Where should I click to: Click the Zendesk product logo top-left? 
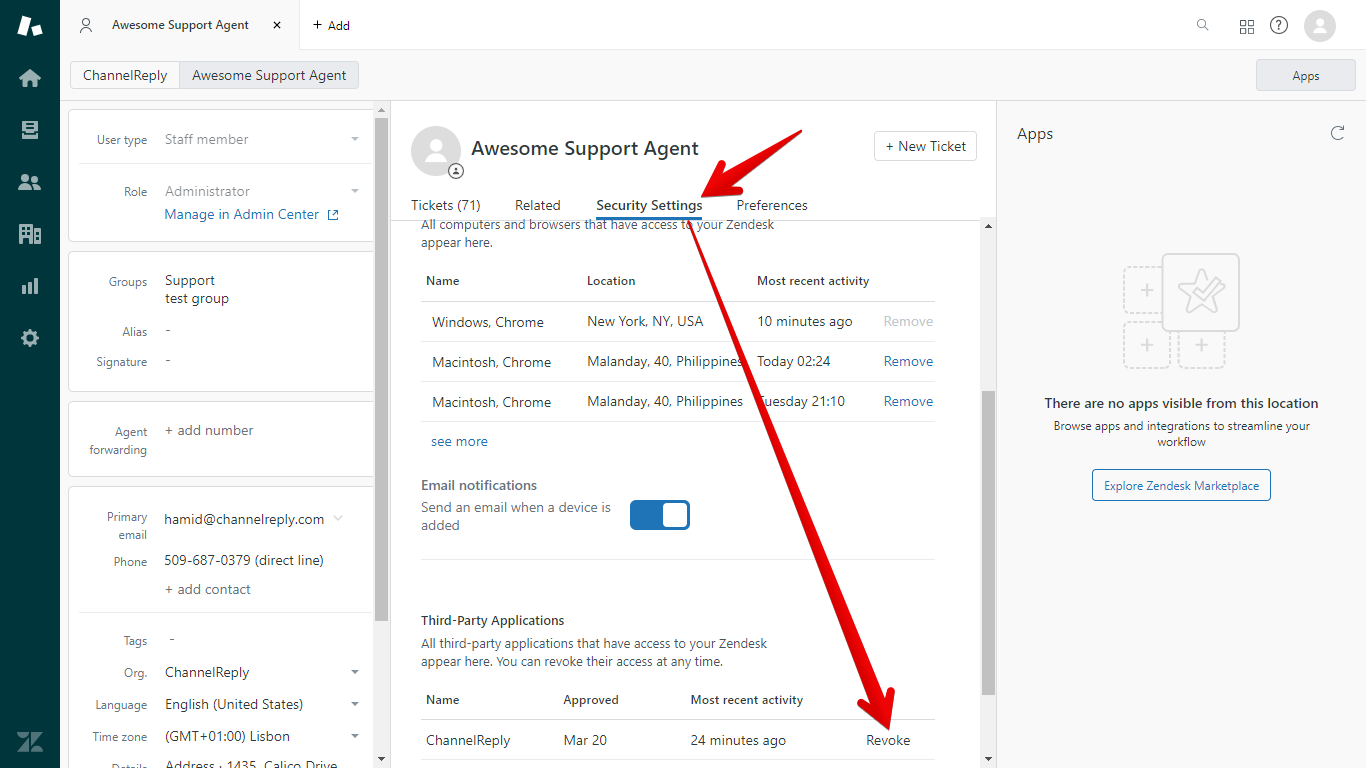[30, 25]
